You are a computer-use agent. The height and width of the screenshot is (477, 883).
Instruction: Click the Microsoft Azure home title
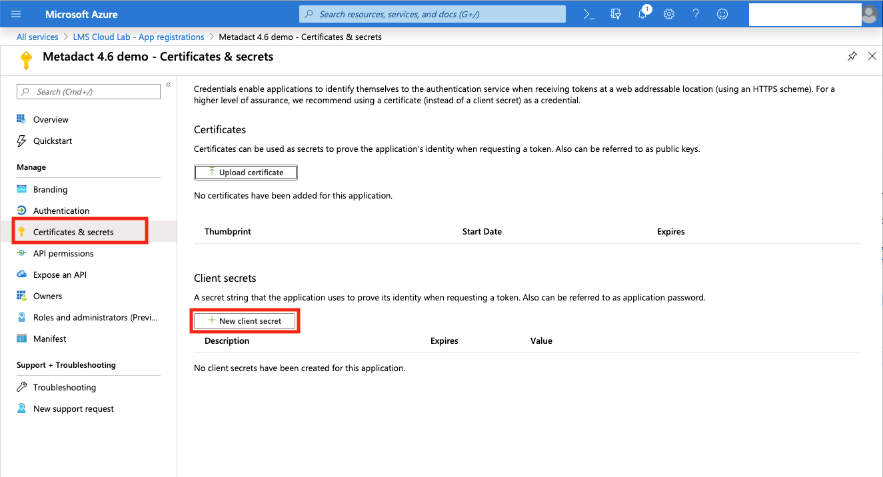82,14
